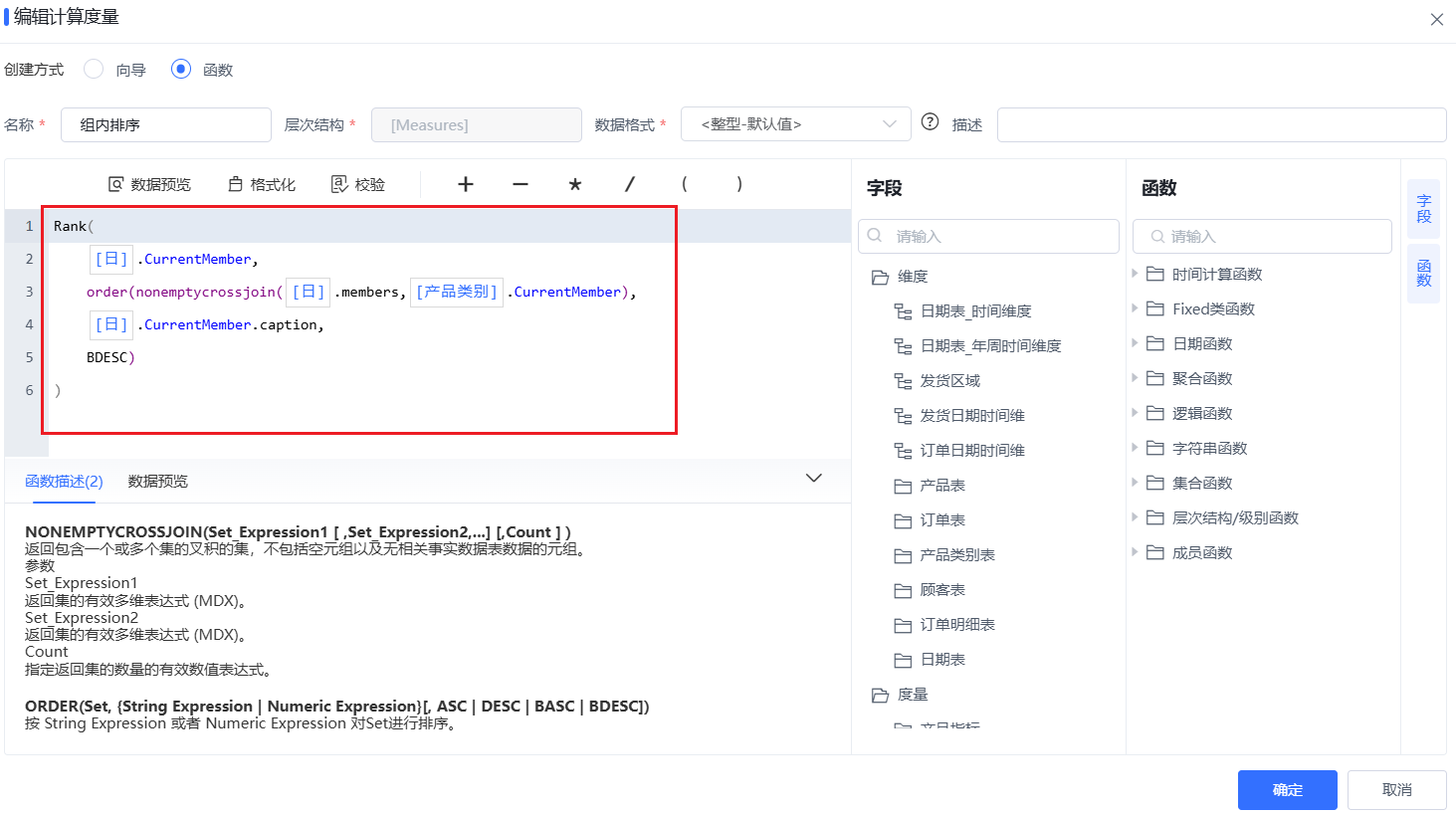Screen dimensions: 1456x815
Task: Insert right parenthesis
Action: coord(739,184)
